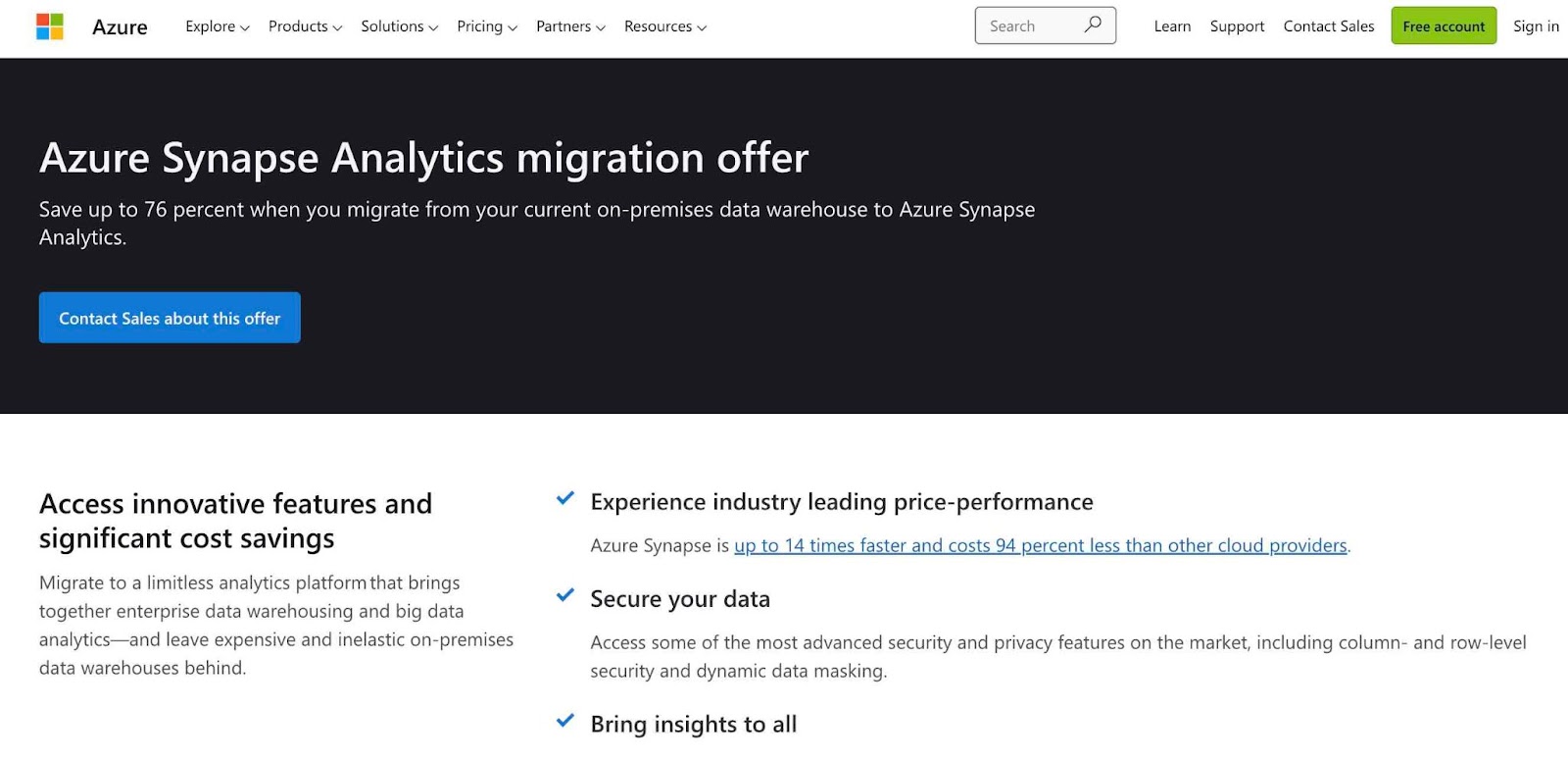The width and height of the screenshot is (1568, 758).
Task: Select Contact Sales in the header
Action: tap(1329, 26)
